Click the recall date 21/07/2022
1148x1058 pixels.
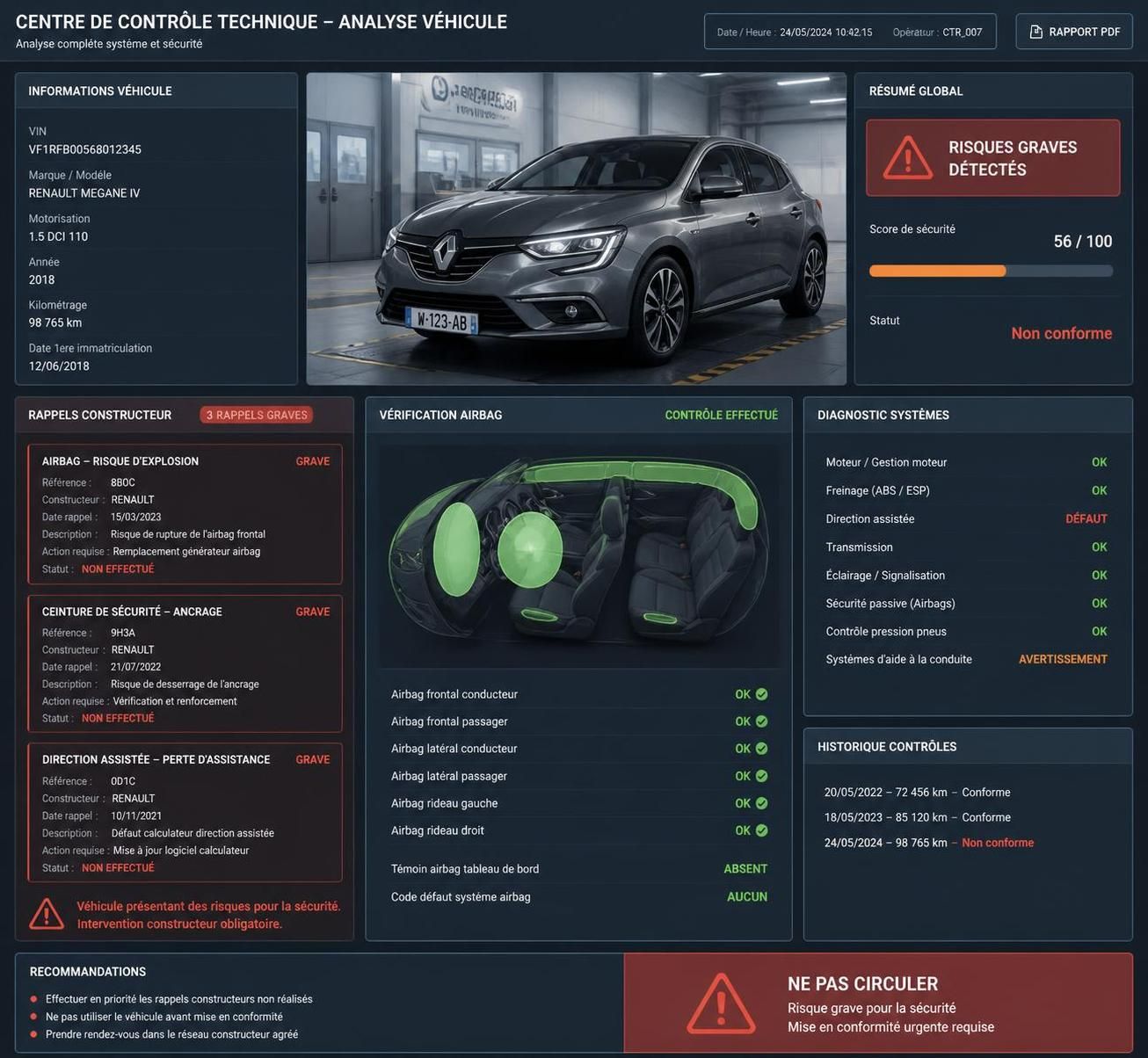point(136,667)
